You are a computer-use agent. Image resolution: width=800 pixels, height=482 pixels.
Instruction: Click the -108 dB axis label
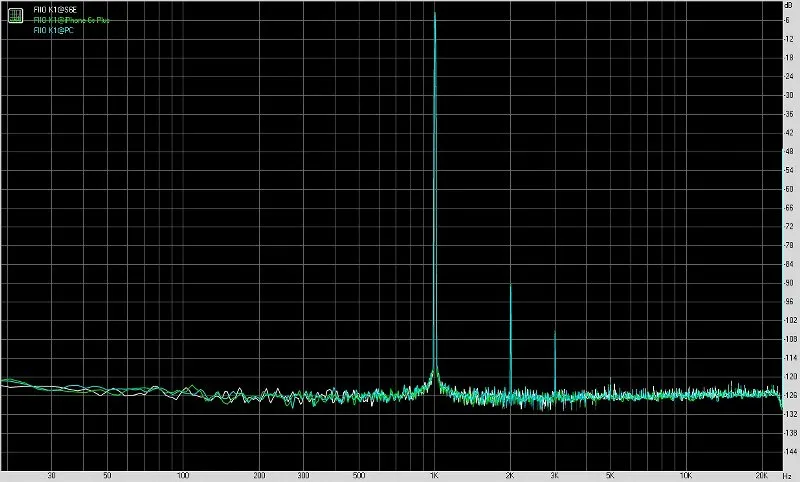click(x=790, y=339)
